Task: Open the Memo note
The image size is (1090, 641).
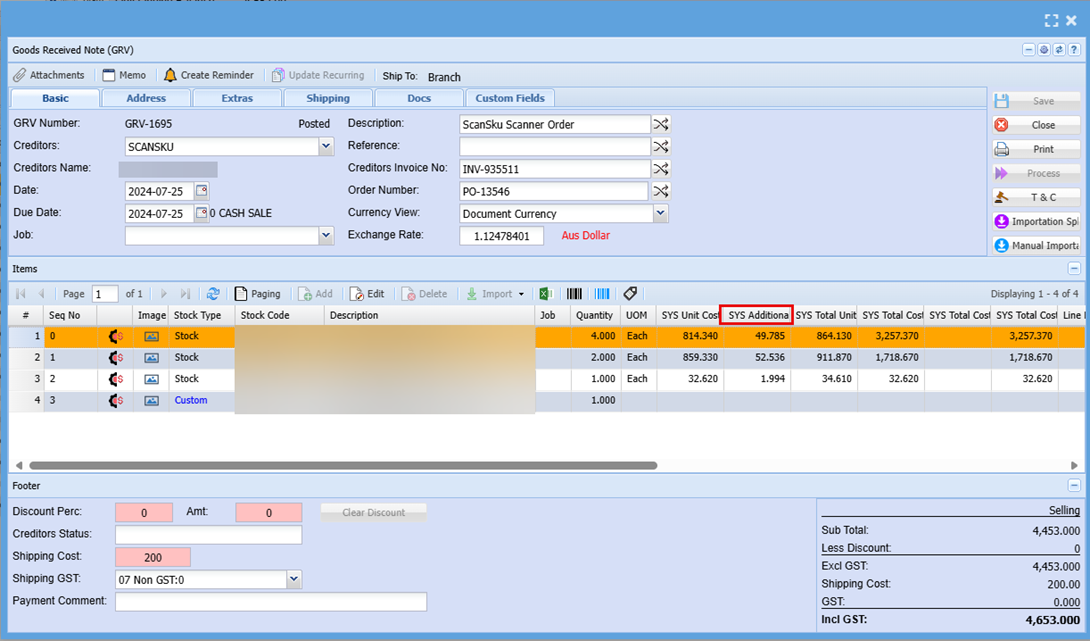Action: point(125,75)
